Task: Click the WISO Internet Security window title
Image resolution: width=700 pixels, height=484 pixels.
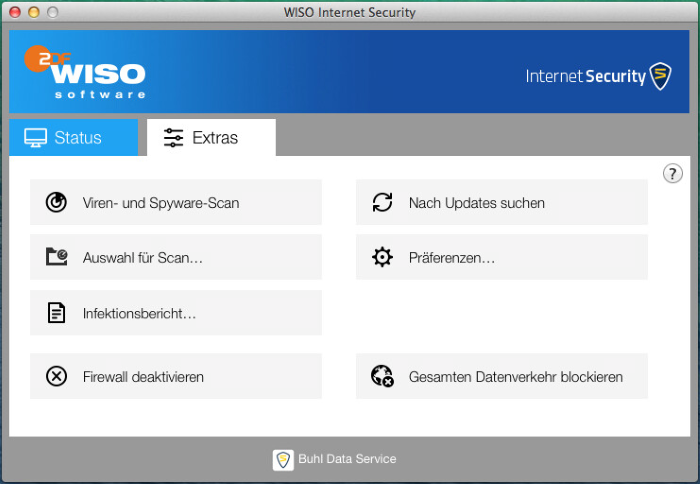Action: (350, 12)
